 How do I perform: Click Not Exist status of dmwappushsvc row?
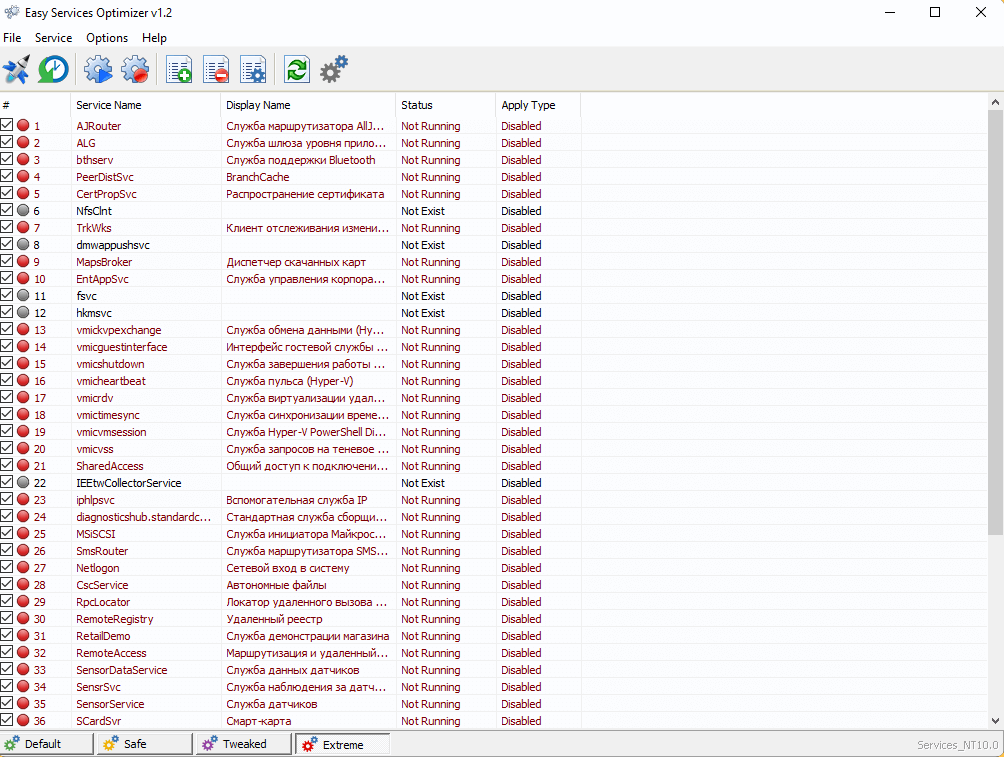(x=423, y=245)
